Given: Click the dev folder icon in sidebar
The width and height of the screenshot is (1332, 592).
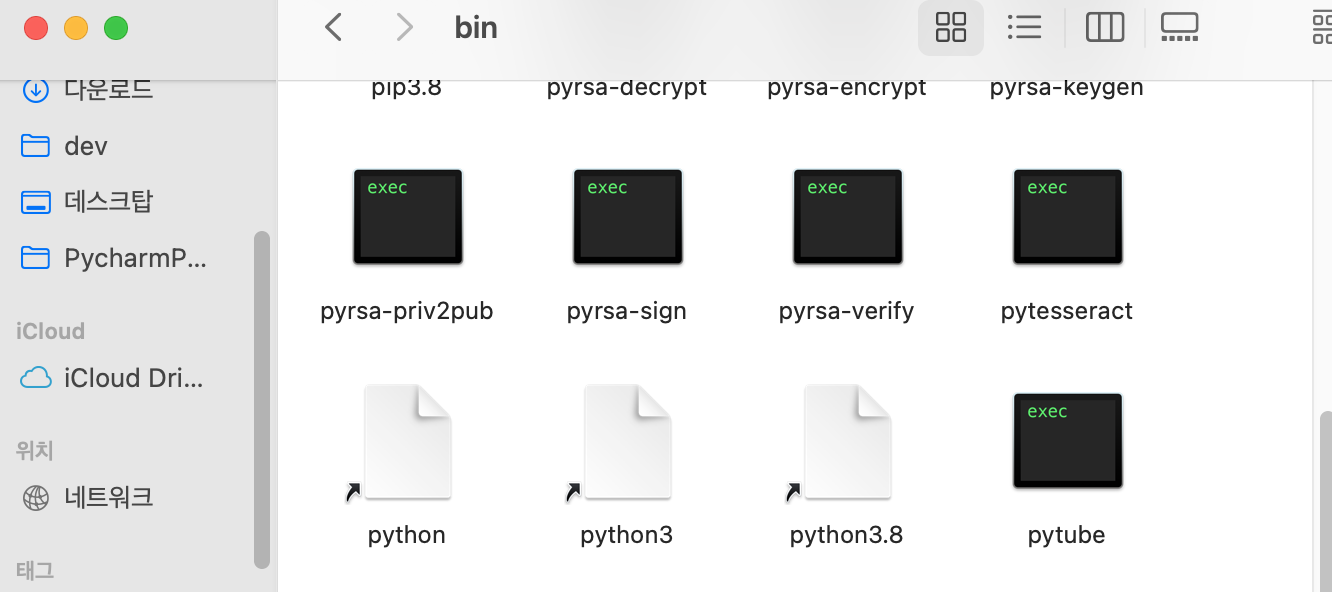Looking at the screenshot, I should (36, 146).
